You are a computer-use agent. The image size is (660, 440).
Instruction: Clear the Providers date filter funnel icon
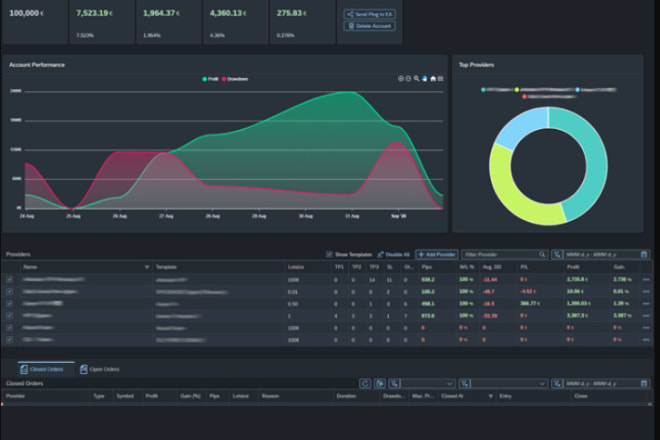point(557,254)
